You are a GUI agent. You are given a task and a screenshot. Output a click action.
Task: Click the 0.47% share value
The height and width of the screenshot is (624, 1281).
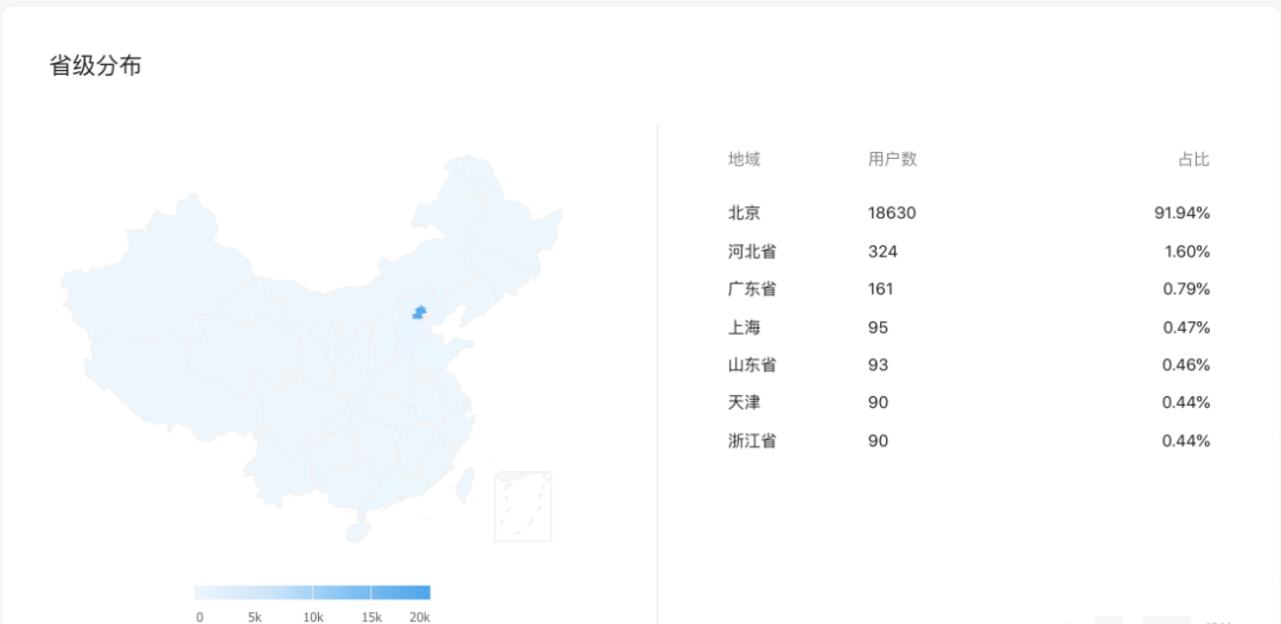click(x=1186, y=327)
